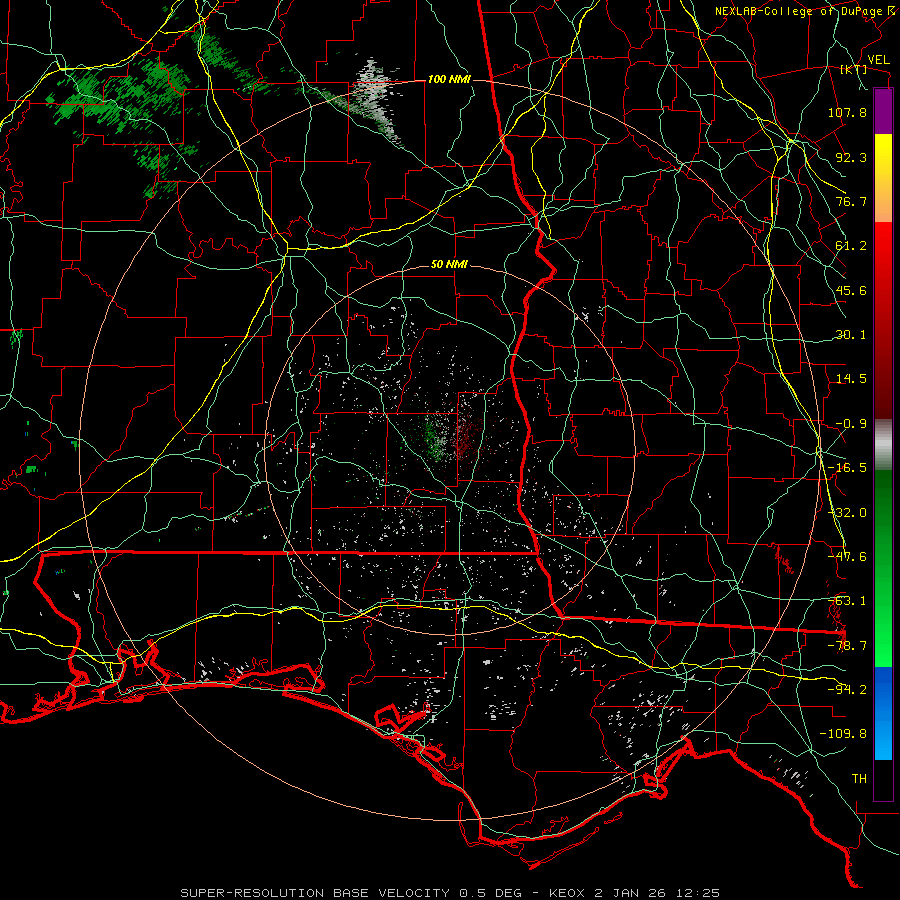
Task: Click the -94.2 velocity scale value
Action: [x=847, y=690]
